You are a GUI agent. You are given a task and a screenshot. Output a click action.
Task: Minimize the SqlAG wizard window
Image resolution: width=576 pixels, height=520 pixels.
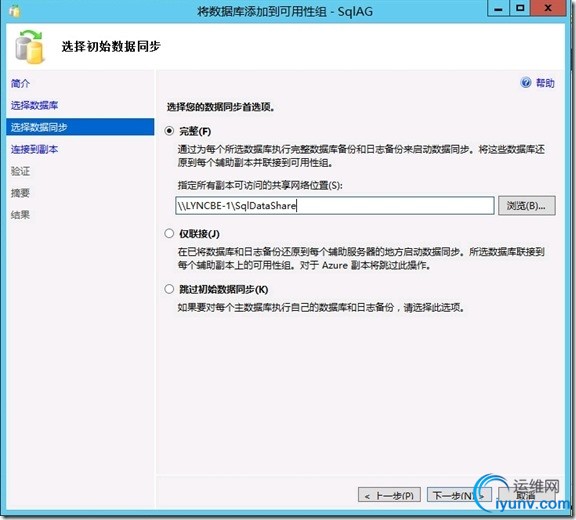(x=498, y=8)
